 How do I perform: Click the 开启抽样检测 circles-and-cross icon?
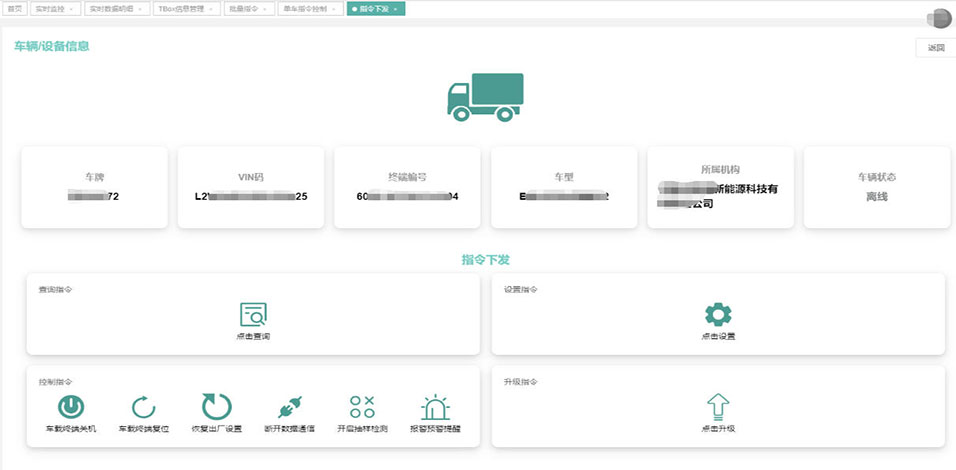(362, 407)
